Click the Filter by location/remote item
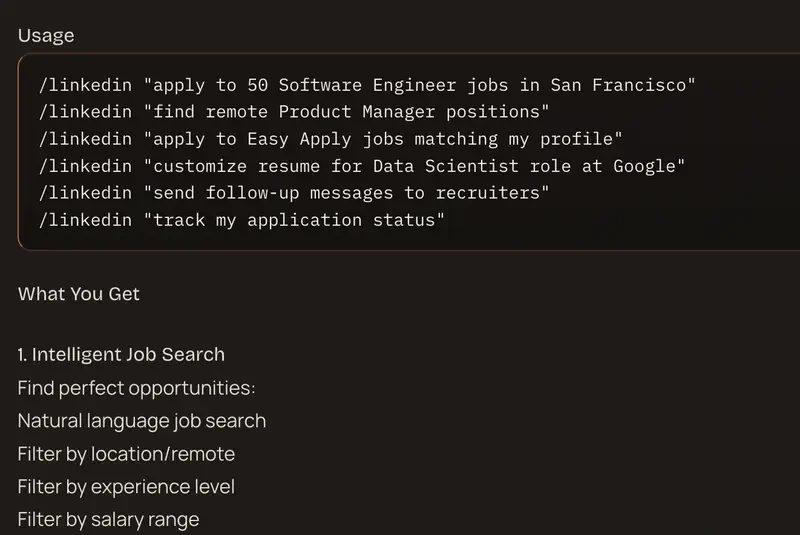Image resolution: width=800 pixels, height=535 pixels. tap(126, 454)
